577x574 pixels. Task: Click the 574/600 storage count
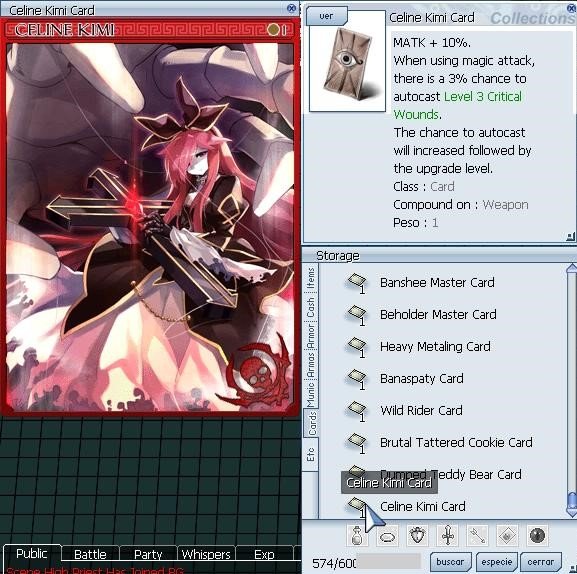pyautogui.click(x=334, y=563)
